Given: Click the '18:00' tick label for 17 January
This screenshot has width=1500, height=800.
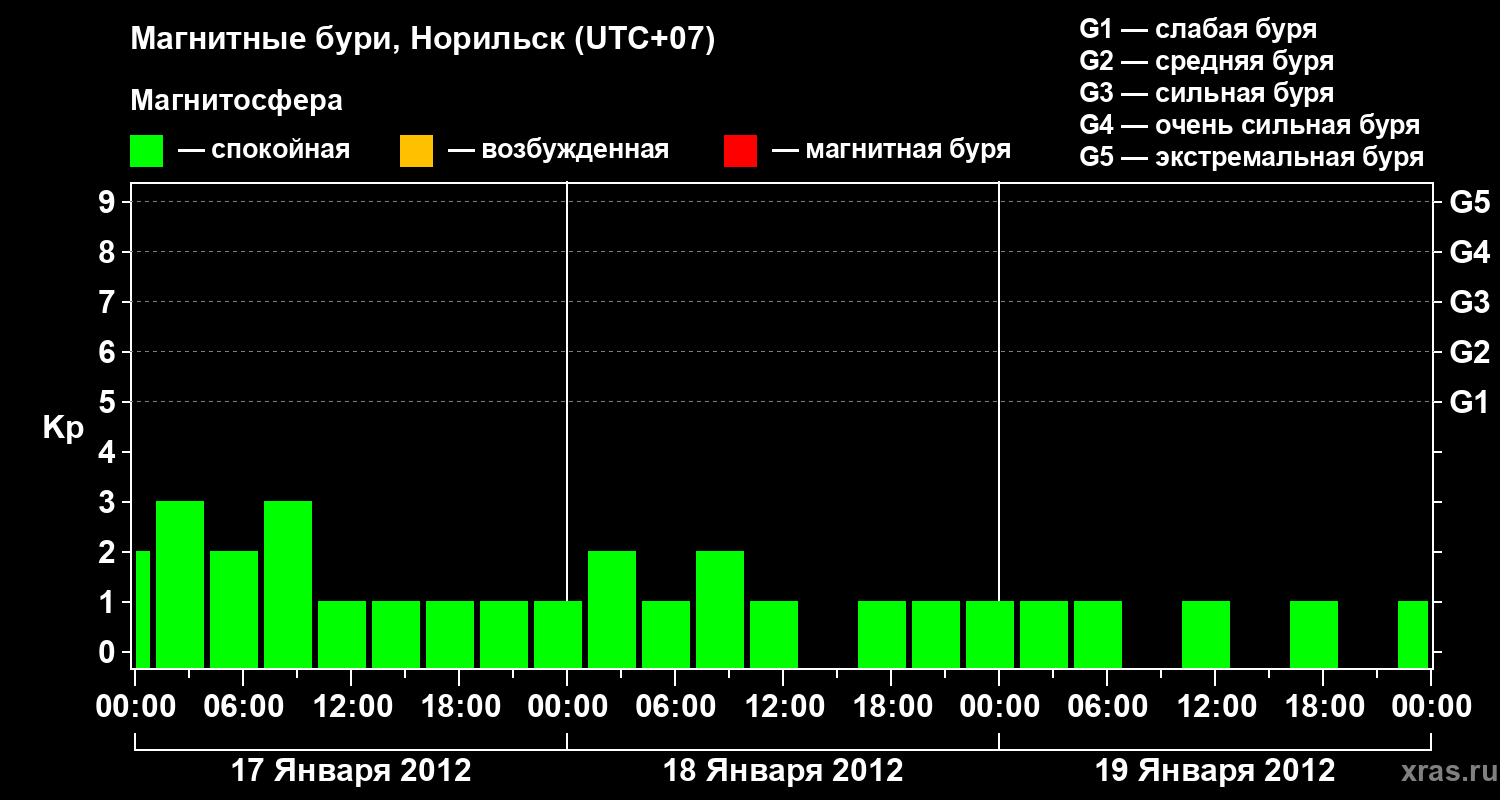Looking at the screenshot, I should pyautogui.click(x=459, y=706).
